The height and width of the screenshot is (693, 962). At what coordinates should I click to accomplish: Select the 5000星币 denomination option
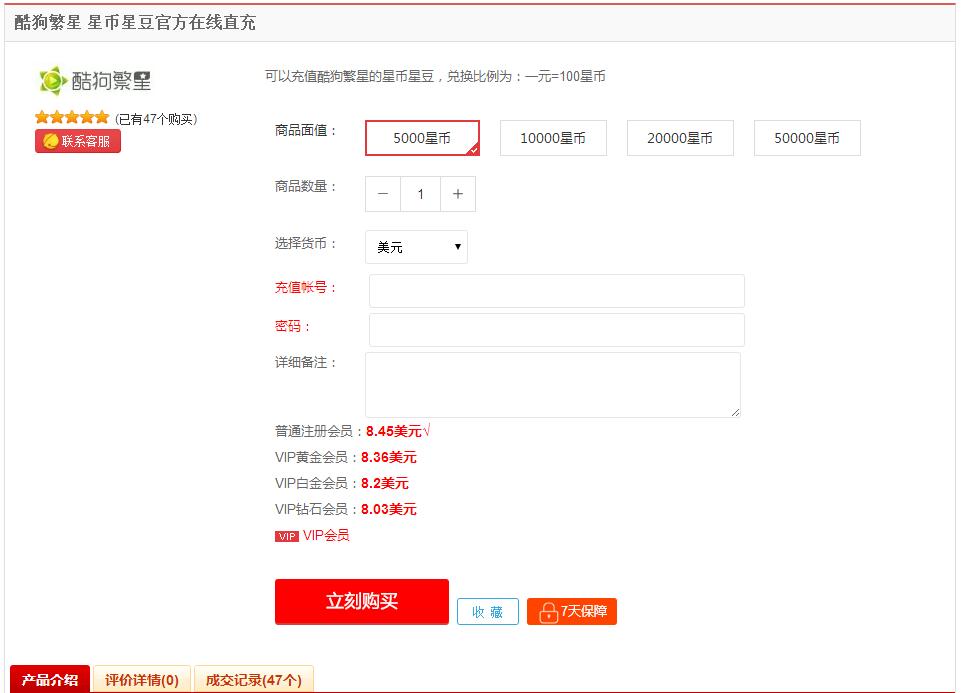[x=422, y=138]
